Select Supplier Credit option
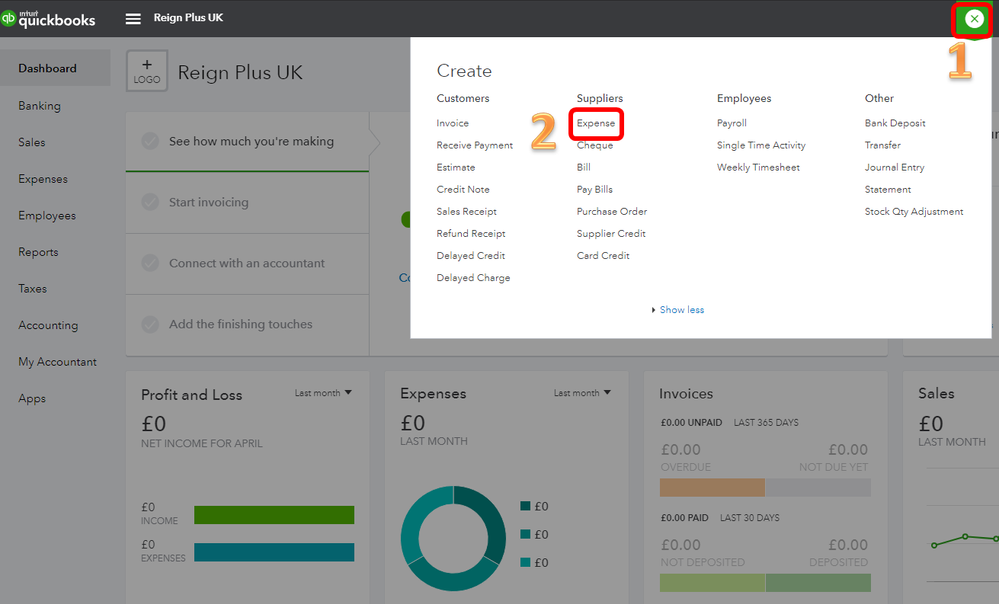999x604 pixels. (x=611, y=234)
